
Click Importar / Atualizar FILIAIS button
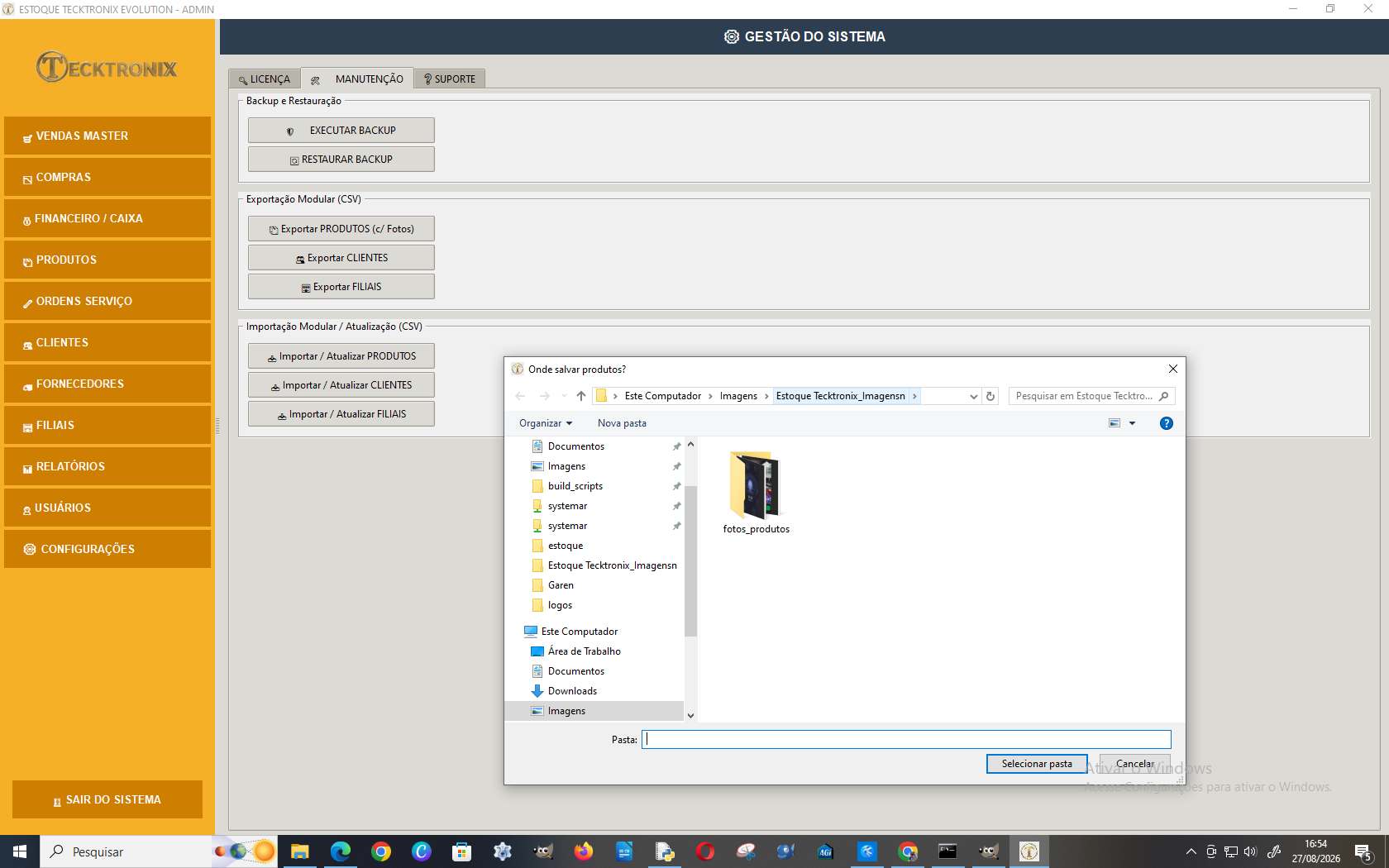tap(341, 413)
